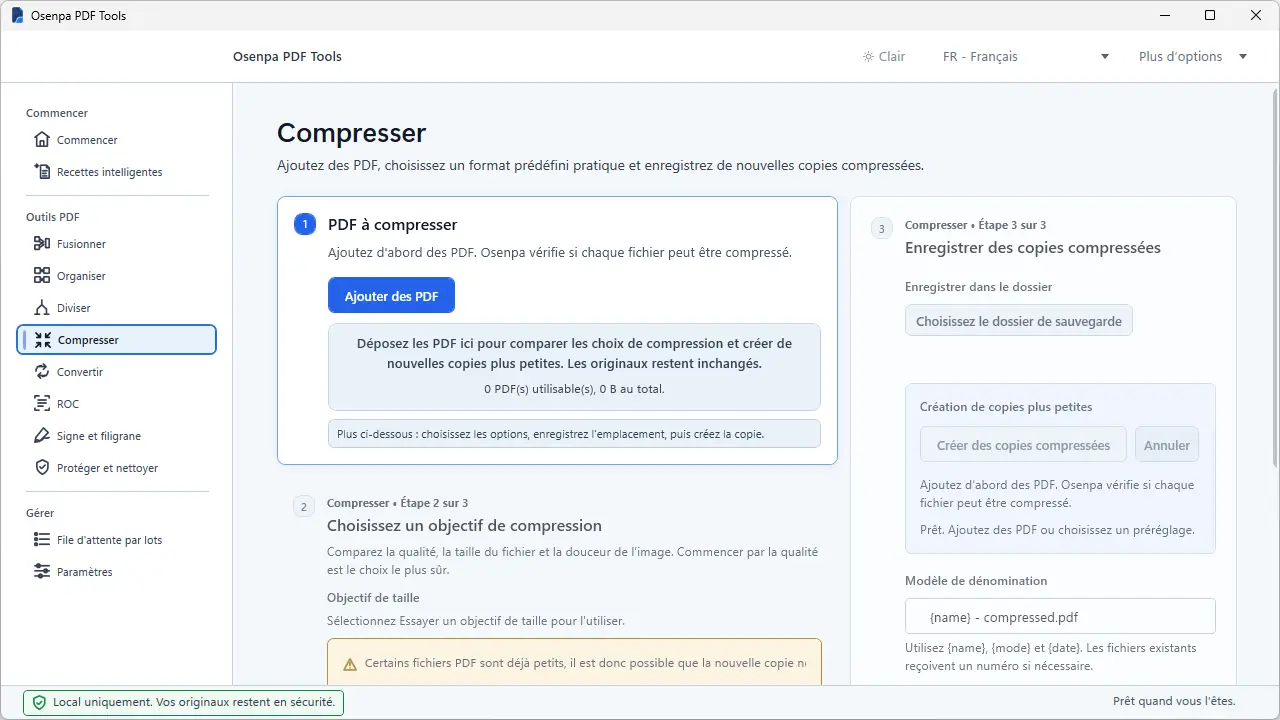
Task: Open the FR - Français language dropdown
Action: coord(1026,57)
